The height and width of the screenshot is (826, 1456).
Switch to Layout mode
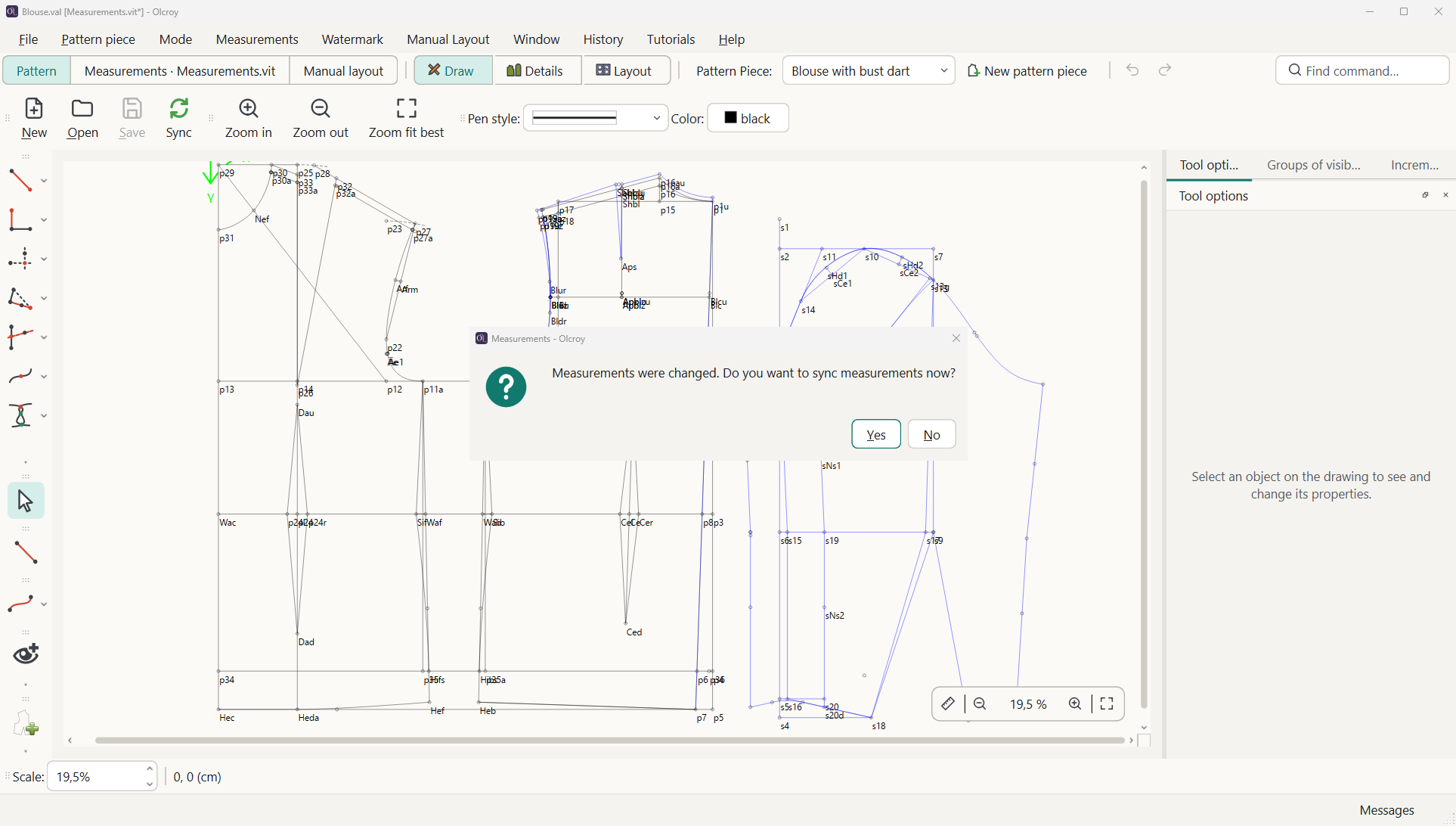pos(626,70)
